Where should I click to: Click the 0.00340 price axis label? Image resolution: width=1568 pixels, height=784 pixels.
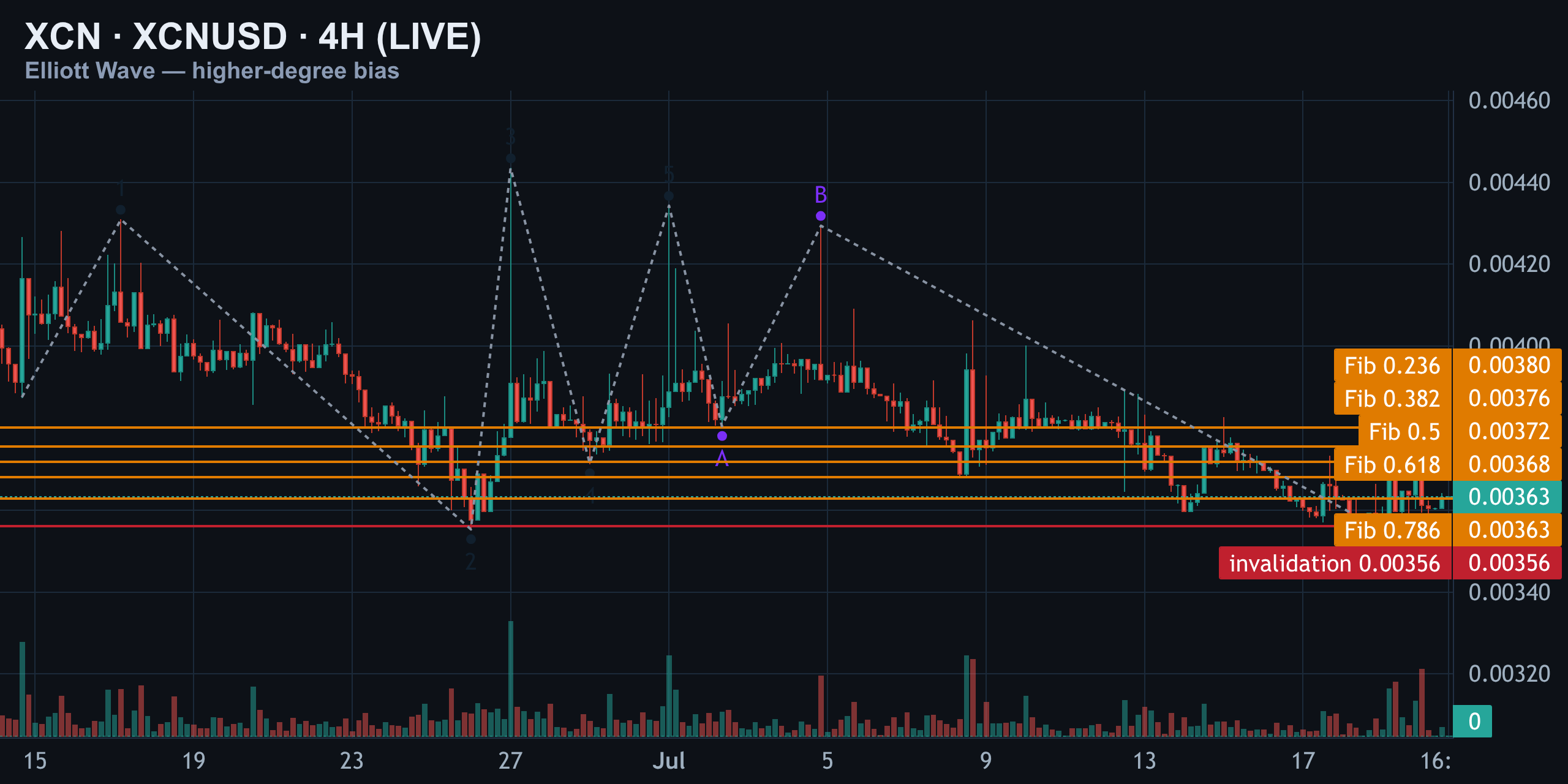click(x=1509, y=592)
